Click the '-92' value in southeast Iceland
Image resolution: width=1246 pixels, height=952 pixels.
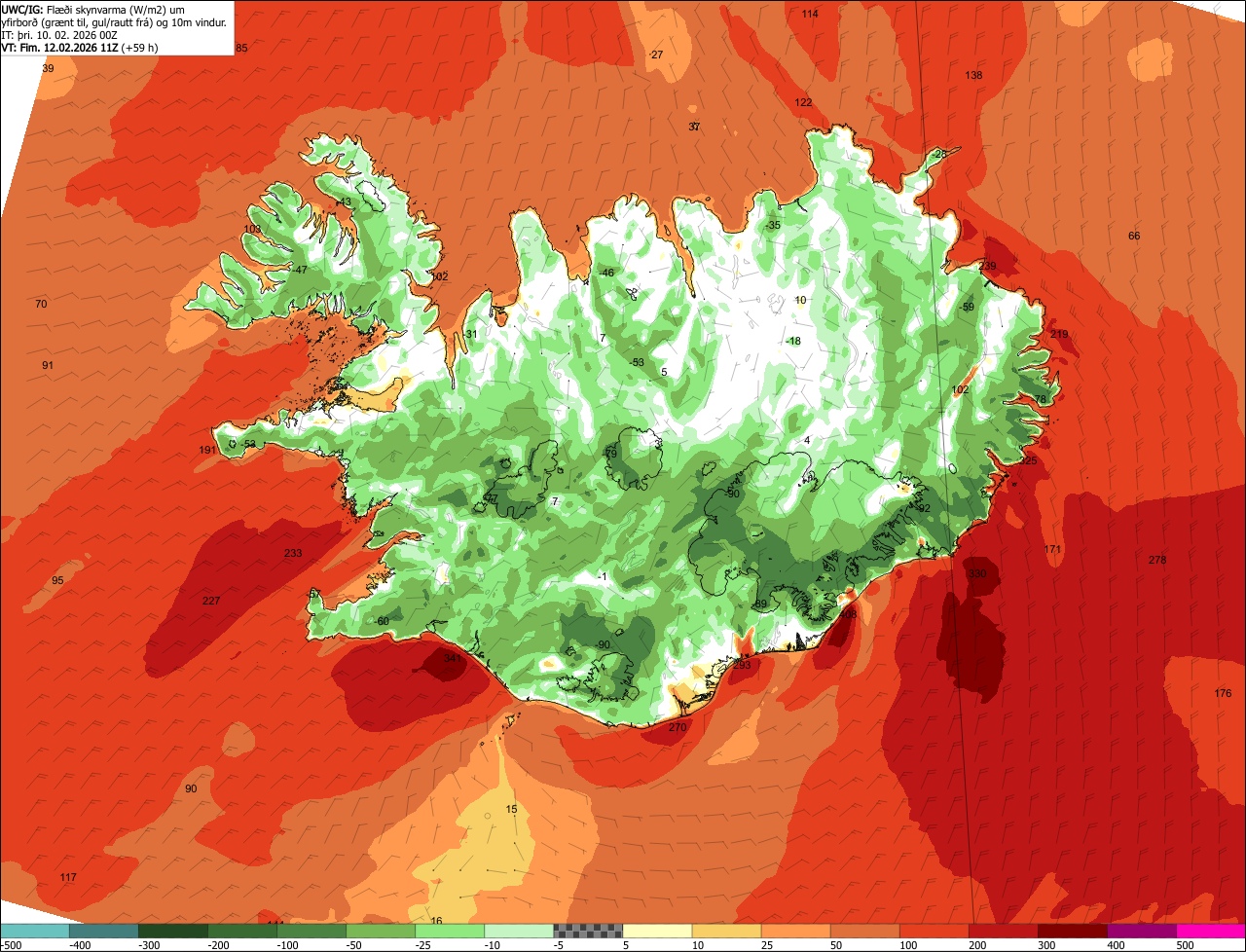(x=923, y=508)
